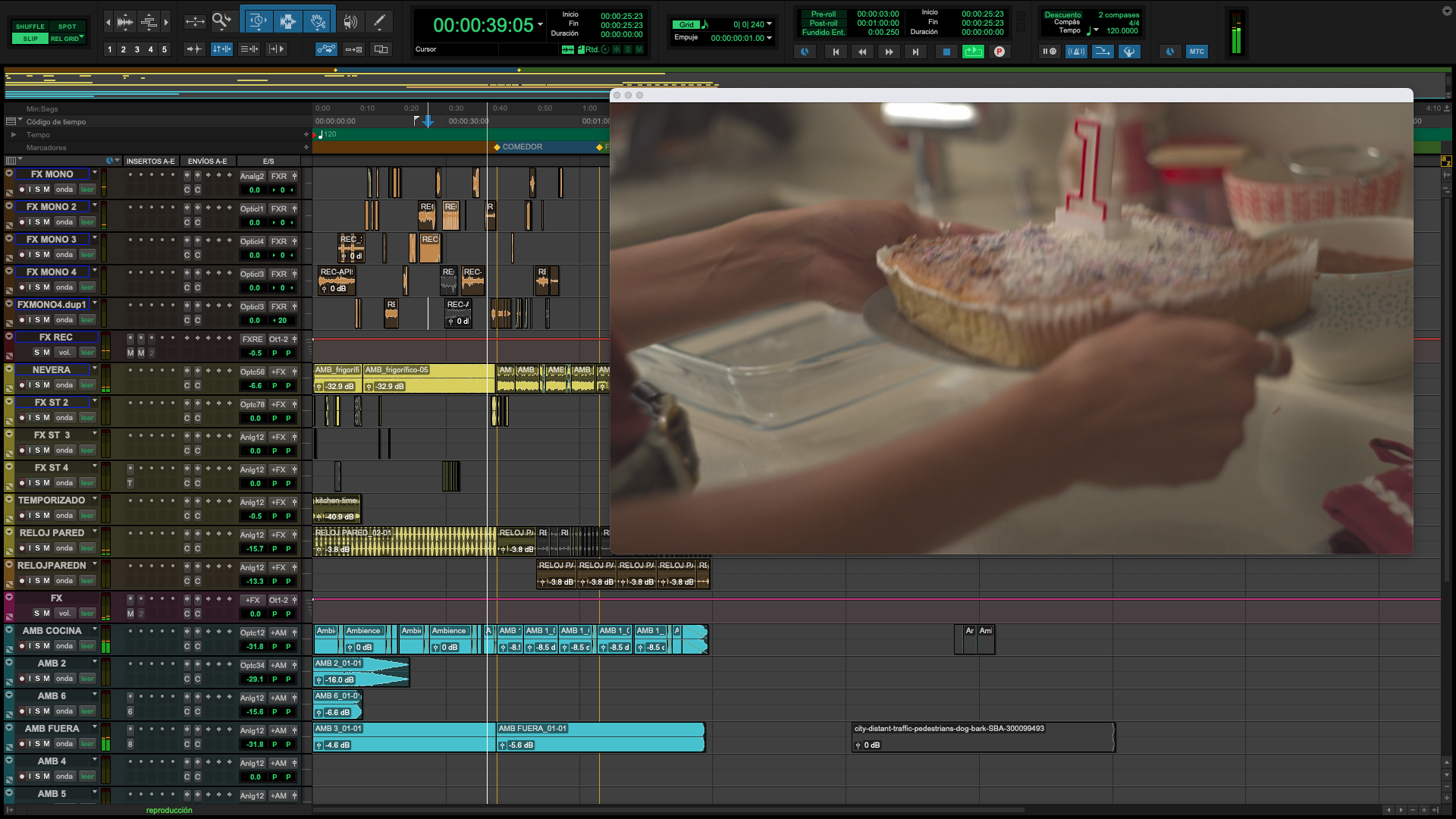The image size is (1456, 819).
Task: Switch to SHUFFLE edit mode
Action: 30,27
